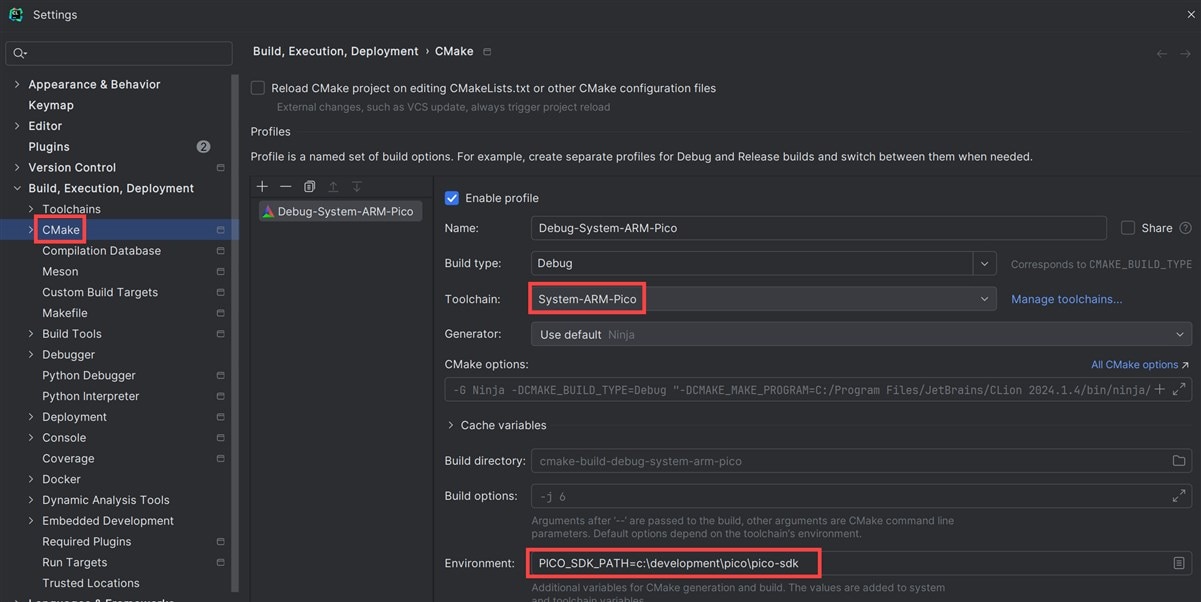Check the Share profile checkbox

coord(1128,228)
